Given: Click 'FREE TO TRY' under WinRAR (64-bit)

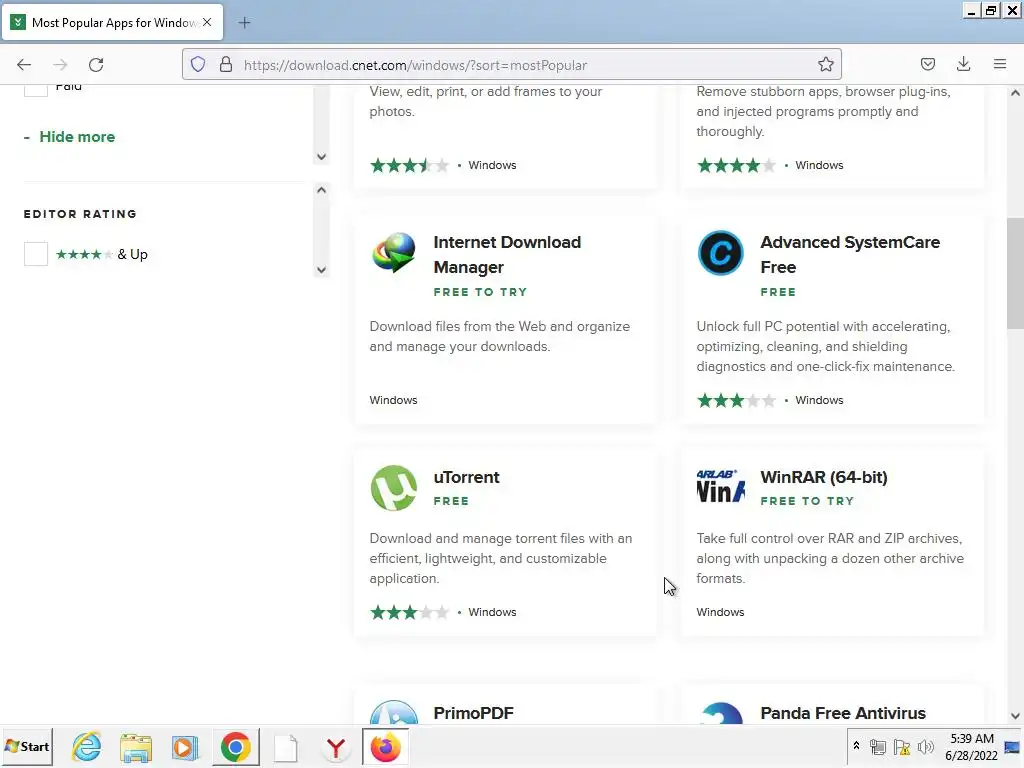Looking at the screenshot, I should coord(807,501).
